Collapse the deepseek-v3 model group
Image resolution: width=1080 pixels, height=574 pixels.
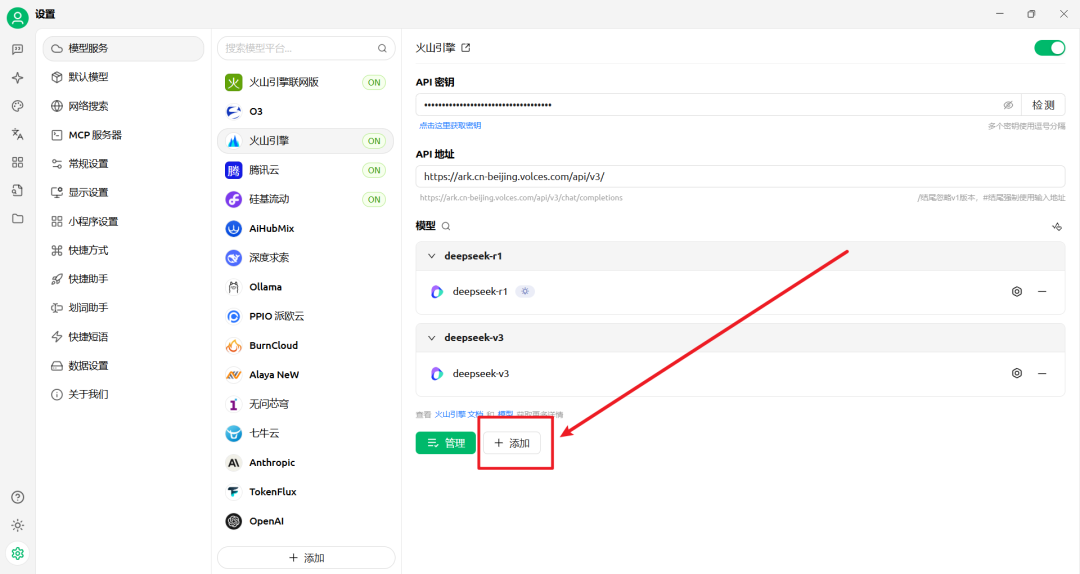click(x=431, y=338)
